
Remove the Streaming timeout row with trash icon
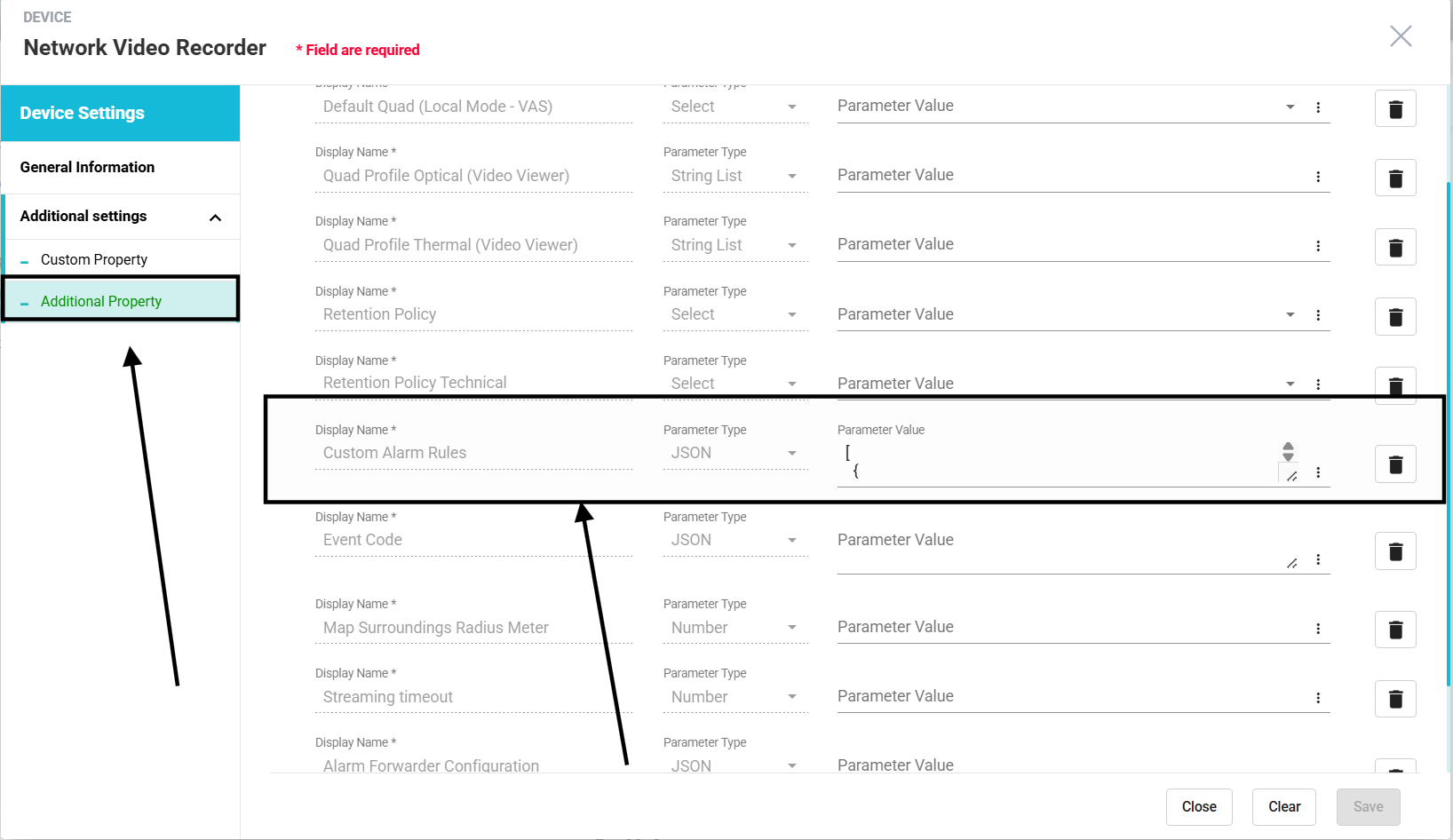tap(1395, 699)
